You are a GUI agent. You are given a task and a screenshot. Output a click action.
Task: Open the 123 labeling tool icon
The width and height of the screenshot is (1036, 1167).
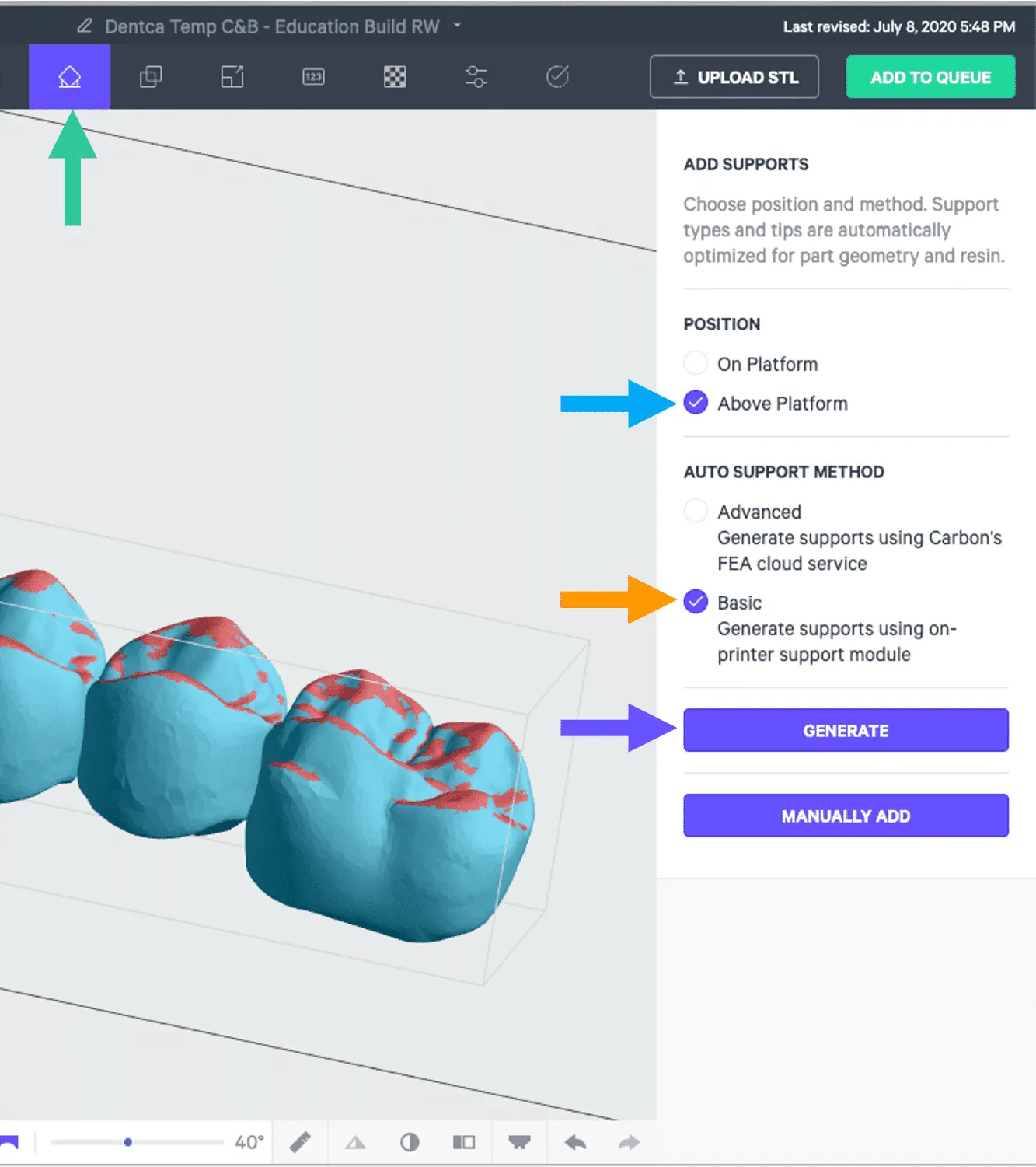313,76
